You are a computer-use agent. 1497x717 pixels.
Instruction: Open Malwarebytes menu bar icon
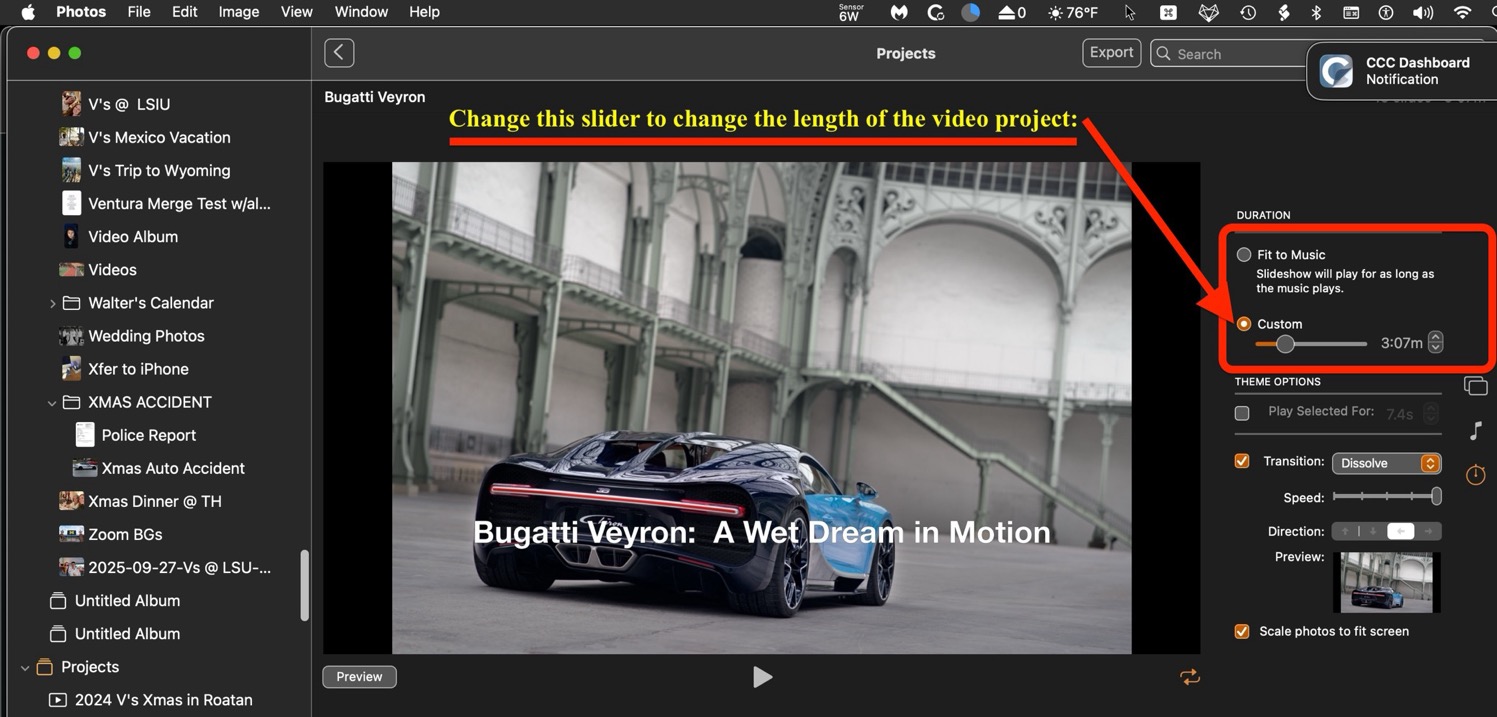[899, 12]
